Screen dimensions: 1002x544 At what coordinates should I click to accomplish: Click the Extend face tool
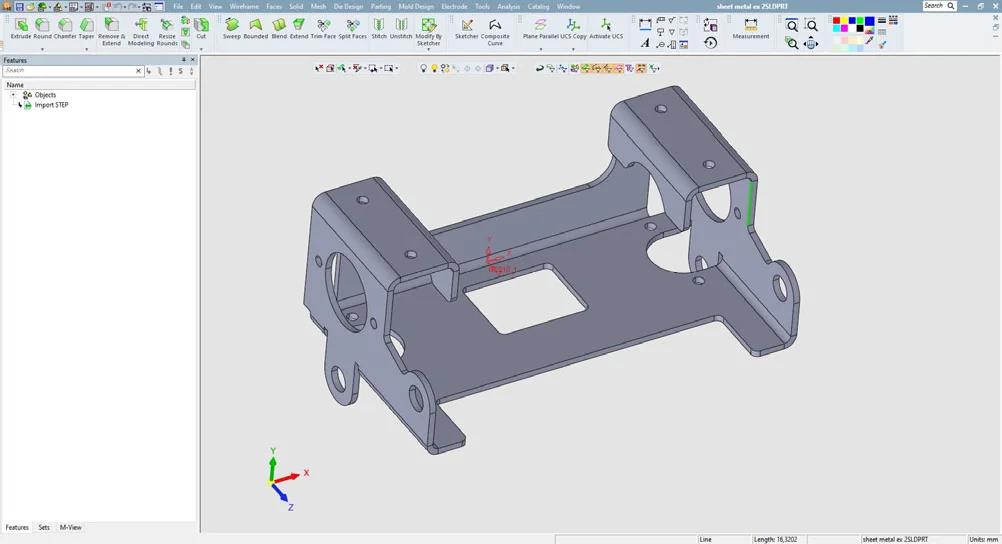click(299, 29)
